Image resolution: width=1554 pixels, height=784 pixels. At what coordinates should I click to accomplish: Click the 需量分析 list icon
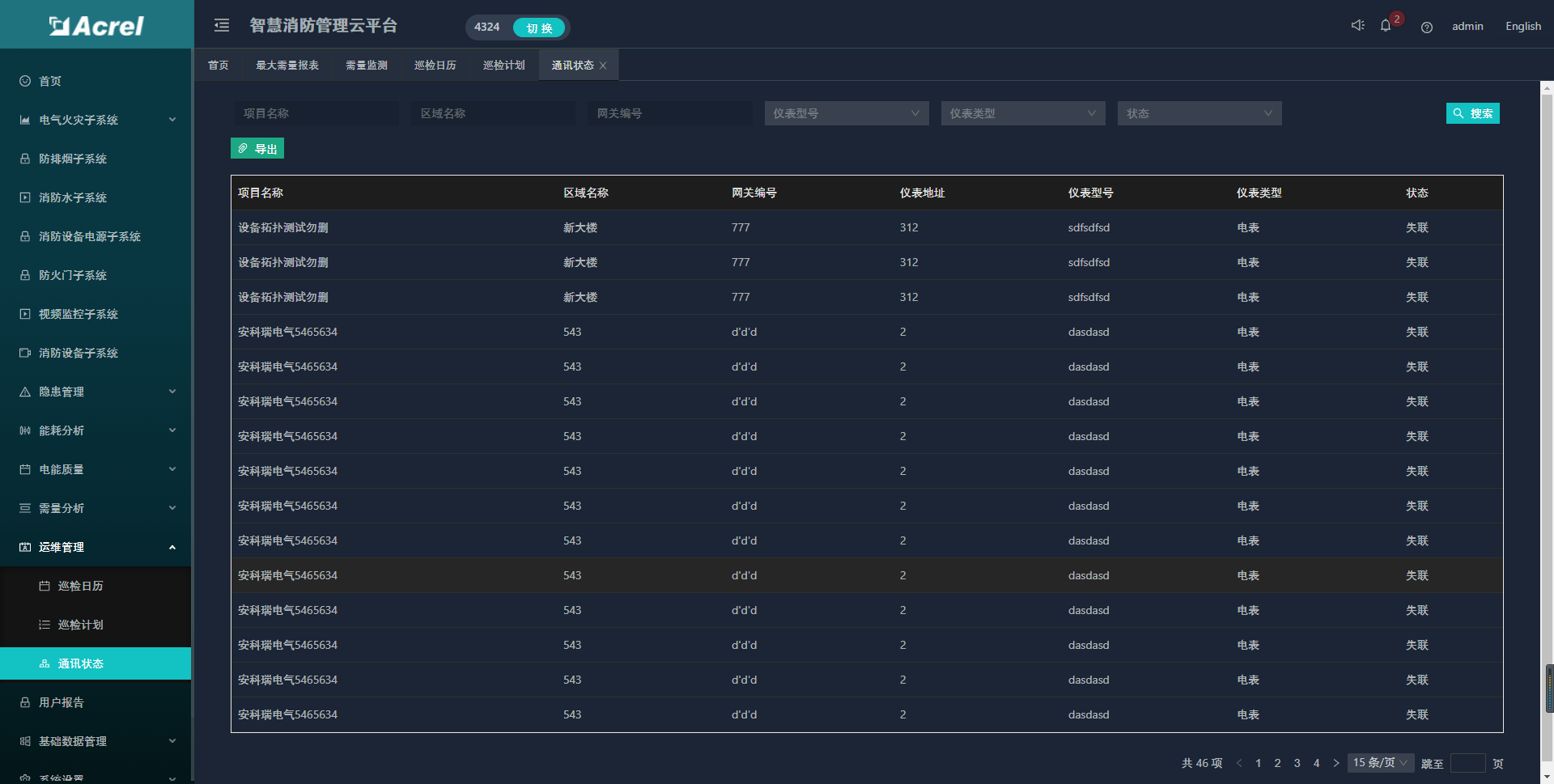pos(25,508)
